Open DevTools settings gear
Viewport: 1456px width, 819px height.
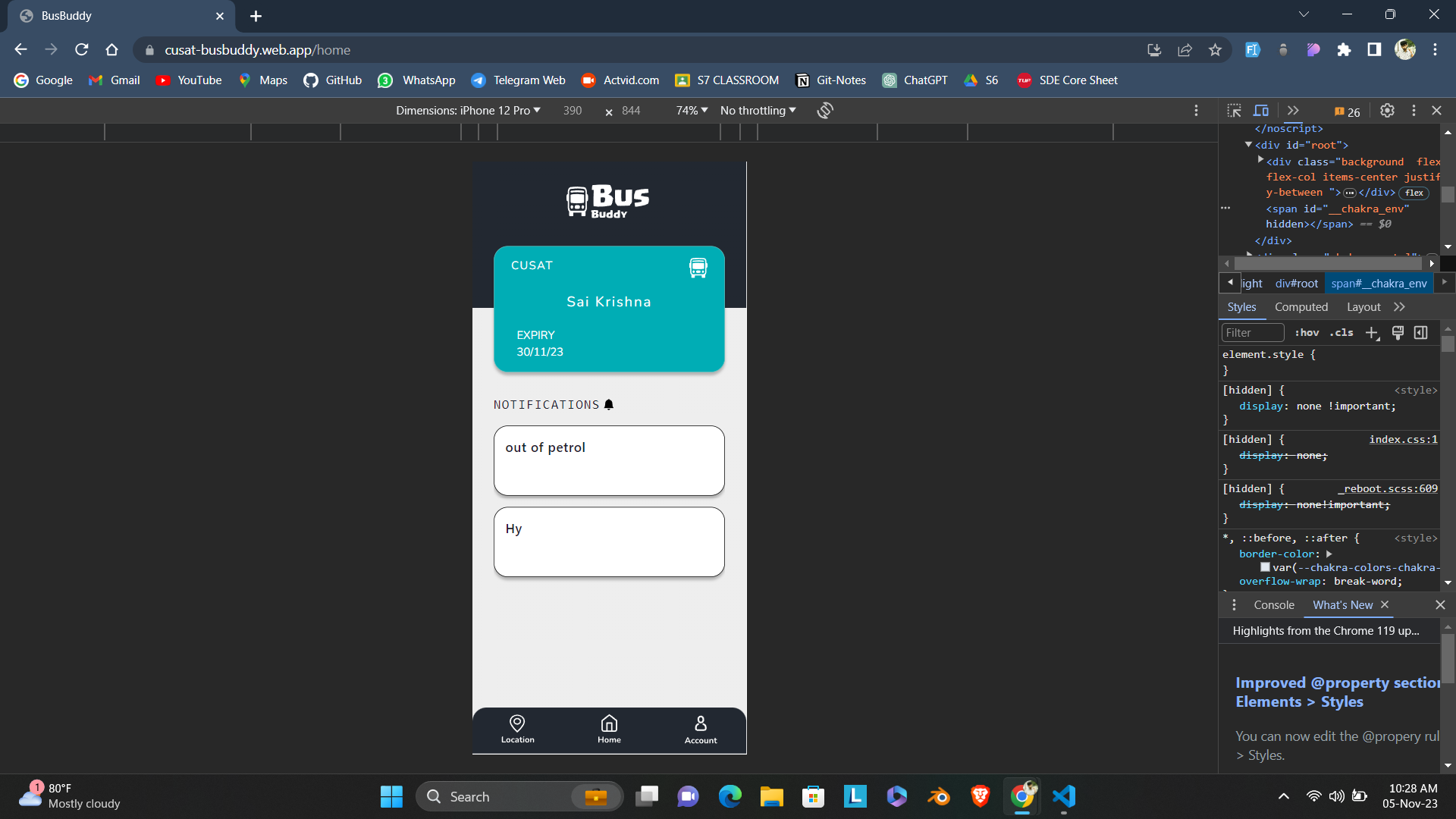pyautogui.click(x=1387, y=111)
